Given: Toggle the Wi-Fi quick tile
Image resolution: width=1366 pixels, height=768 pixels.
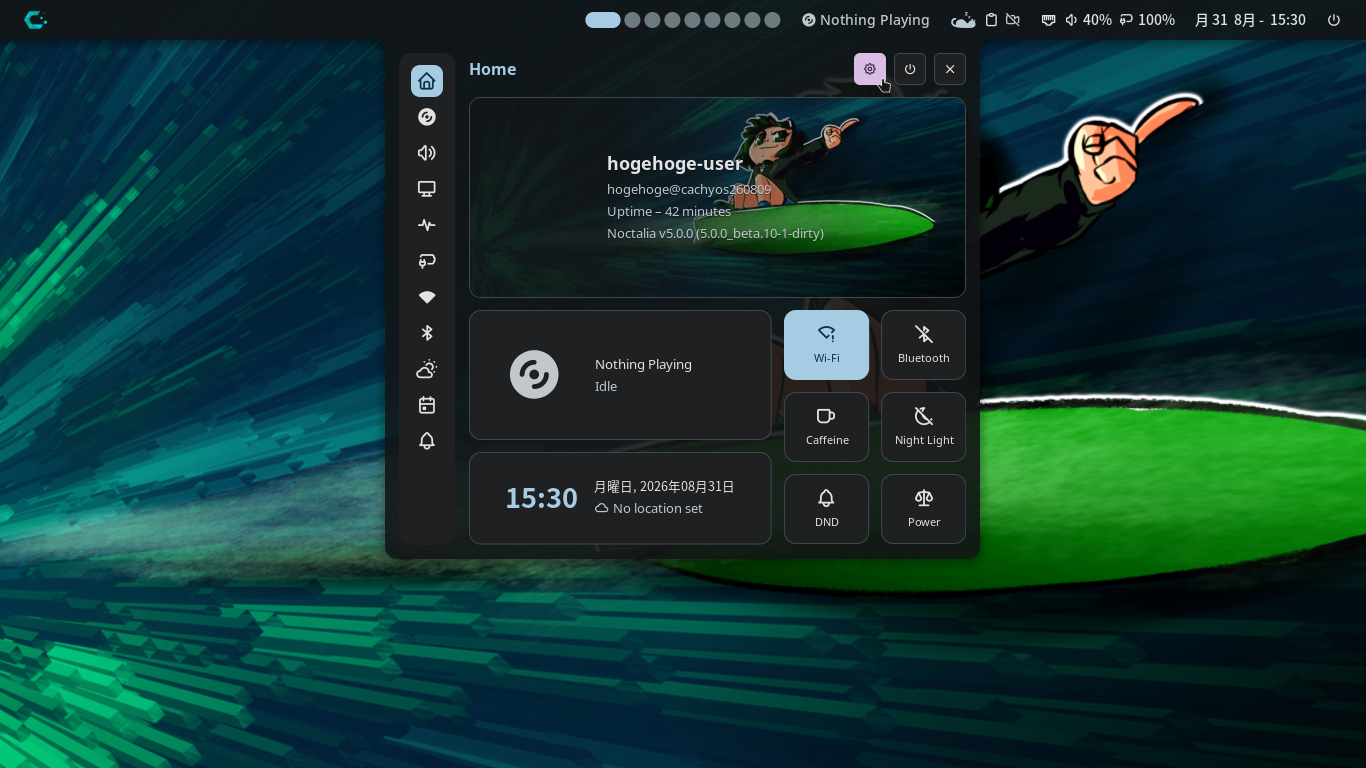Looking at the screenshot, I should point(826,345).
